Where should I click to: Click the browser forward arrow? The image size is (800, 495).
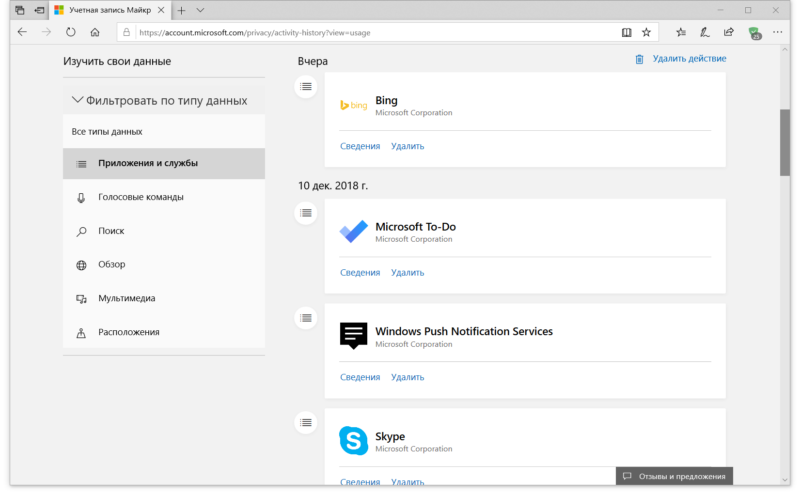[46, 32]
